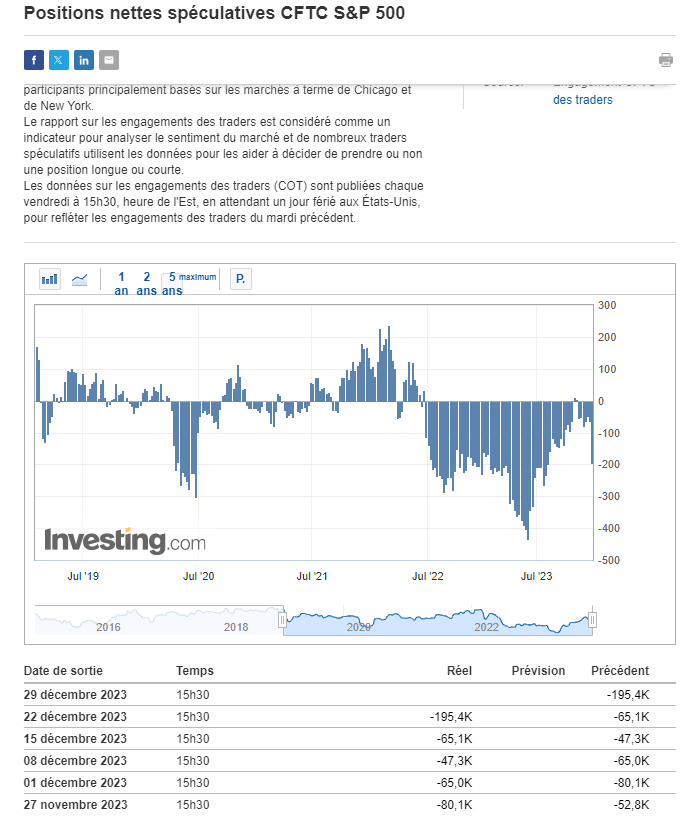689x825 pixels.
Task: Show the 'maximum' time range
Action: (x=198, y=277)
